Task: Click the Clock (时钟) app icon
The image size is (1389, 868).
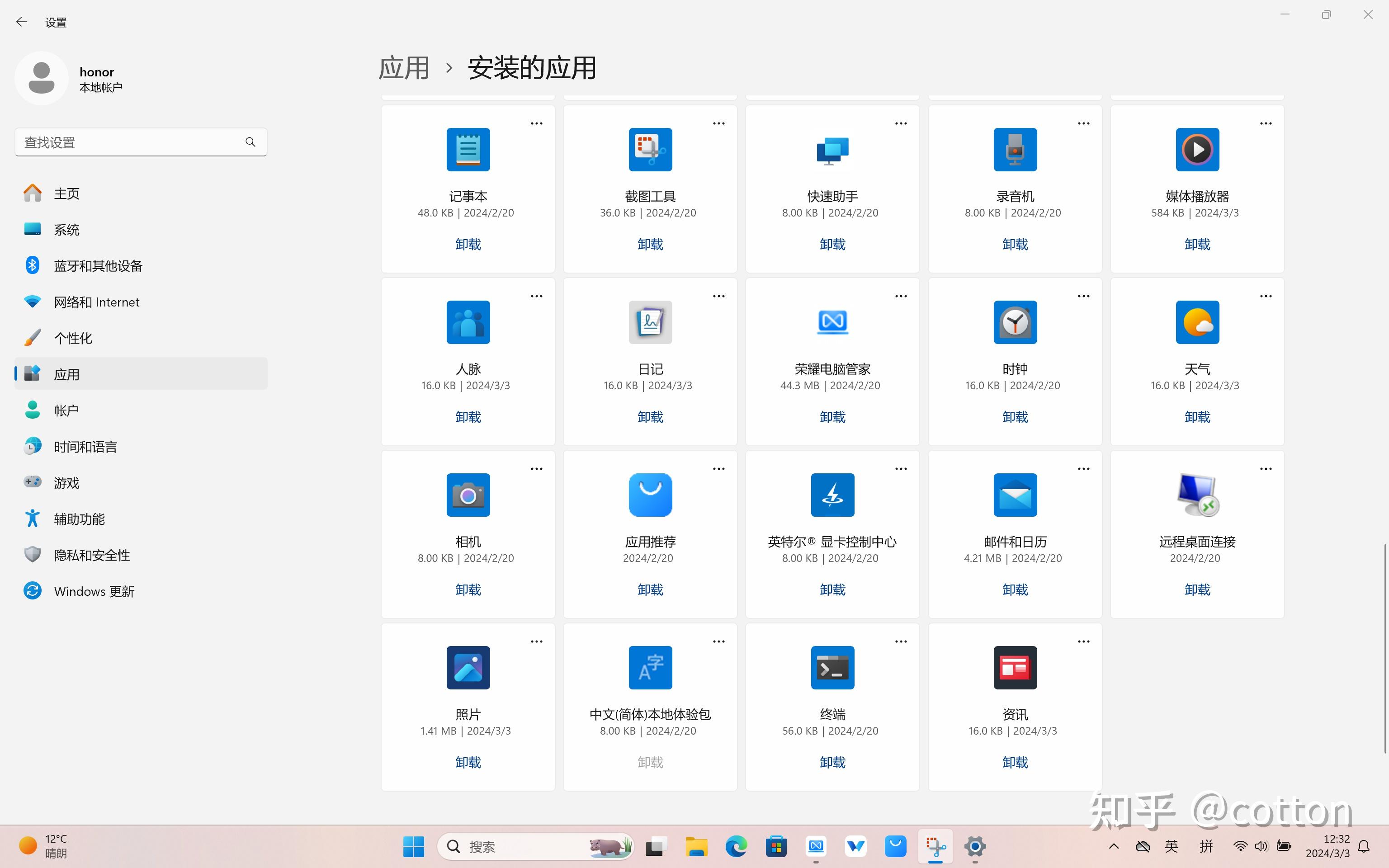Action: tap(1015, 322)
